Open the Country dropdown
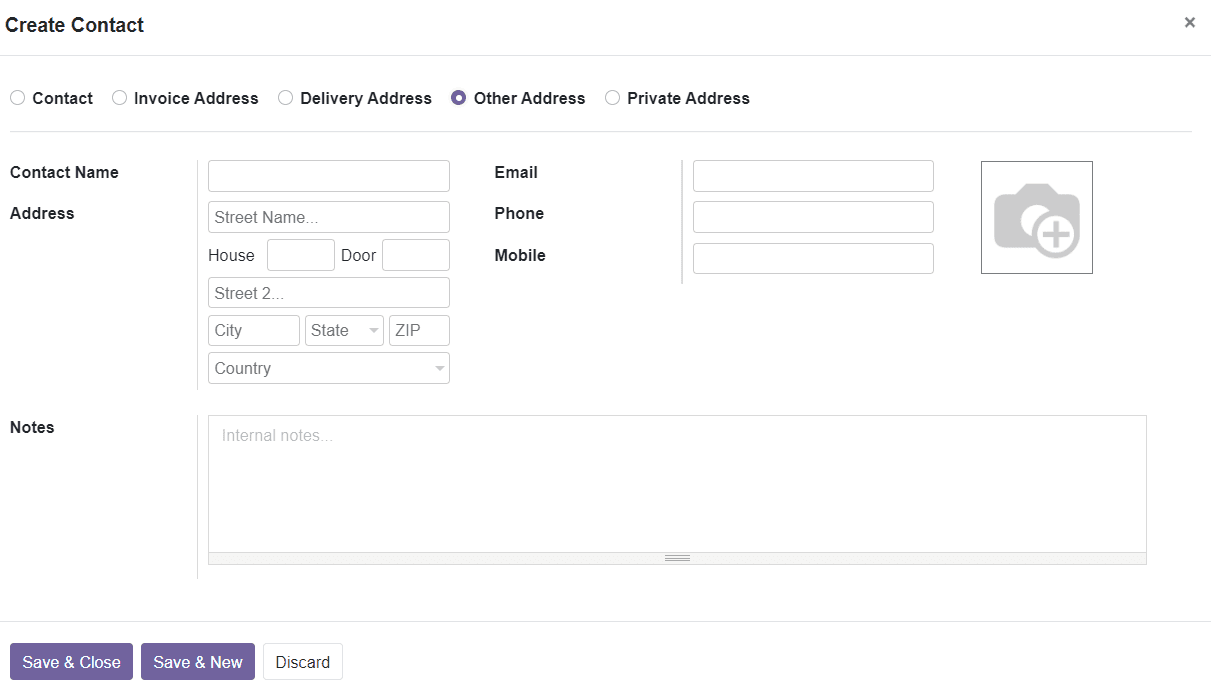Image resolution: width=1211 pixels, height=695 pixels. click(328, 368)
